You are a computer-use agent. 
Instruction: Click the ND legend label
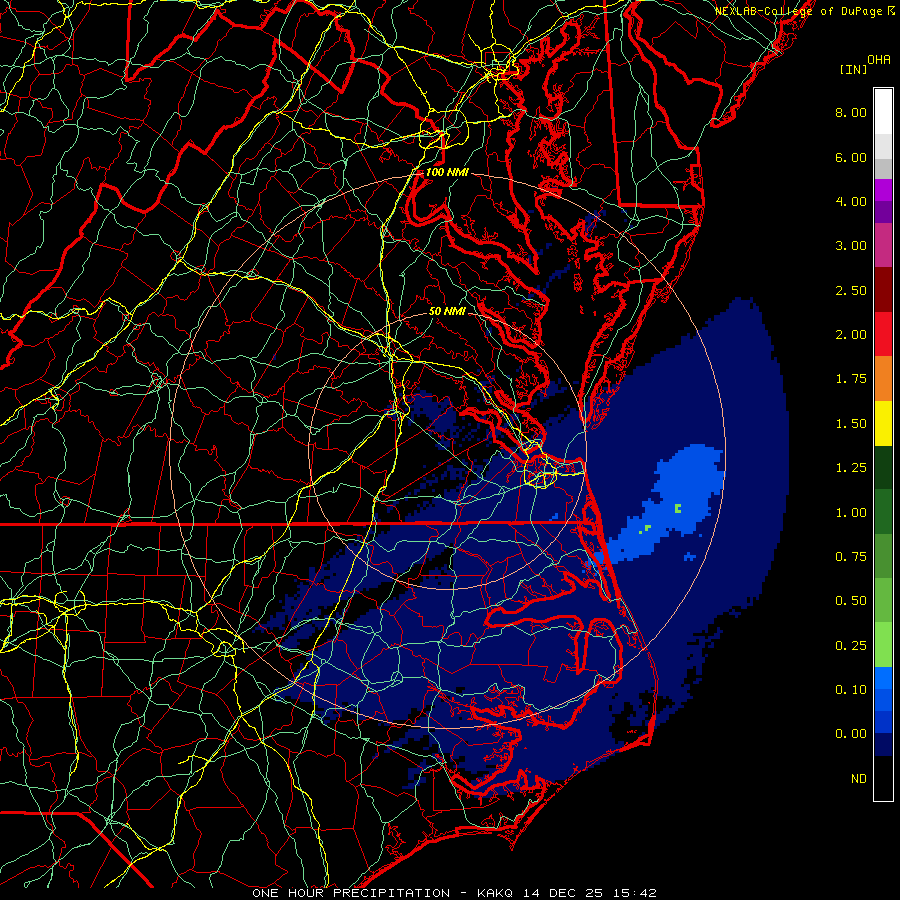click(859, 779)
